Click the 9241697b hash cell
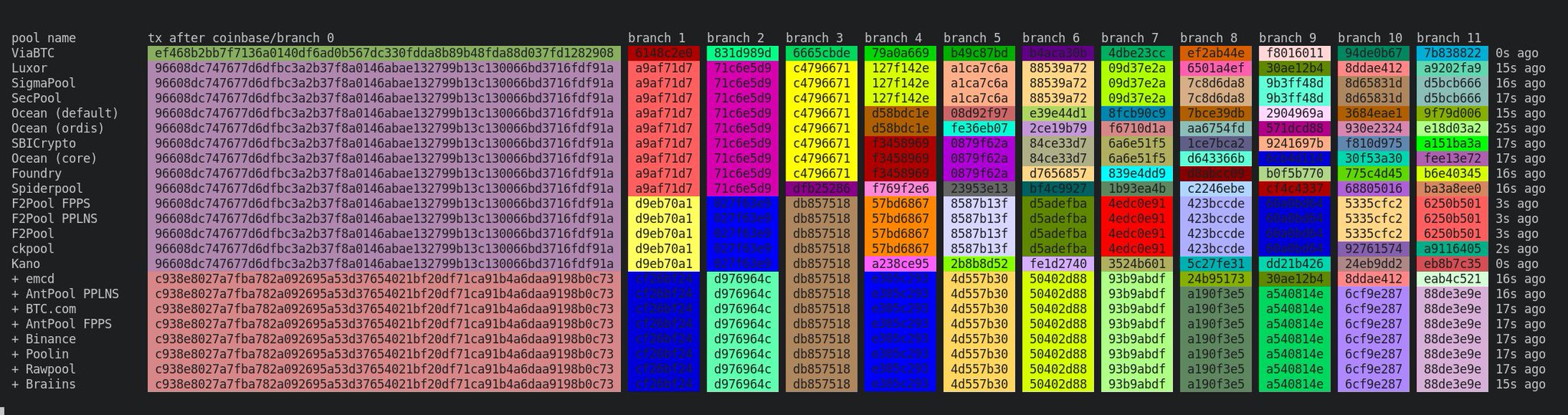The image size is (1568, 415). 1295,144
